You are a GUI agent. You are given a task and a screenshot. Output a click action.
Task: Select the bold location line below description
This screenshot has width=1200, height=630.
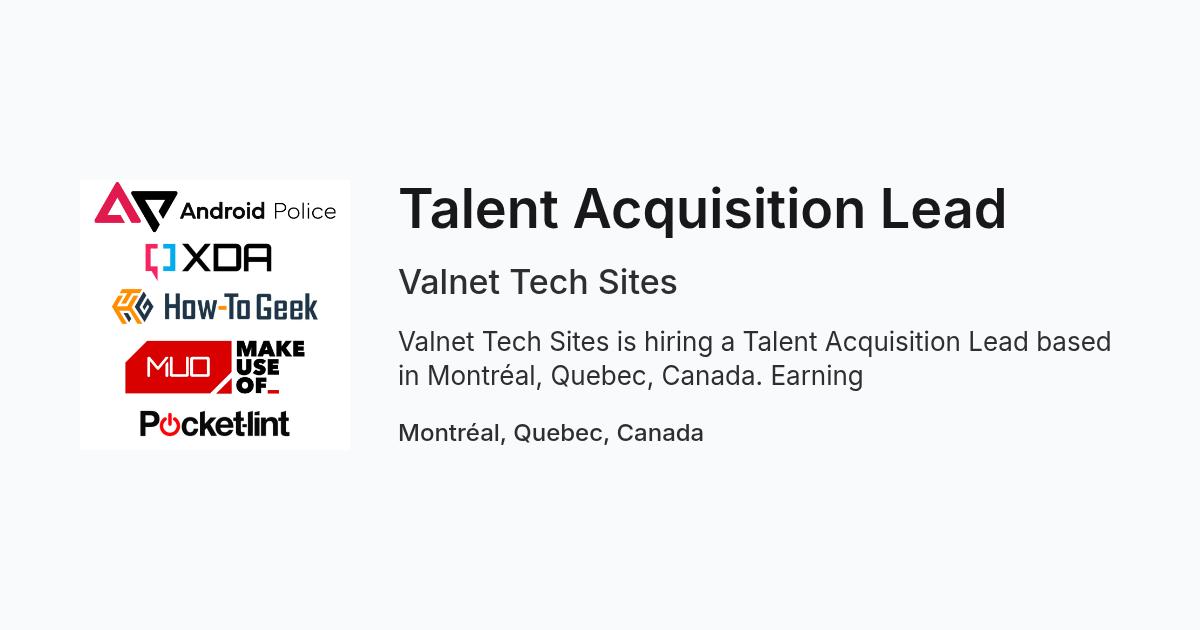click(551, 433)
